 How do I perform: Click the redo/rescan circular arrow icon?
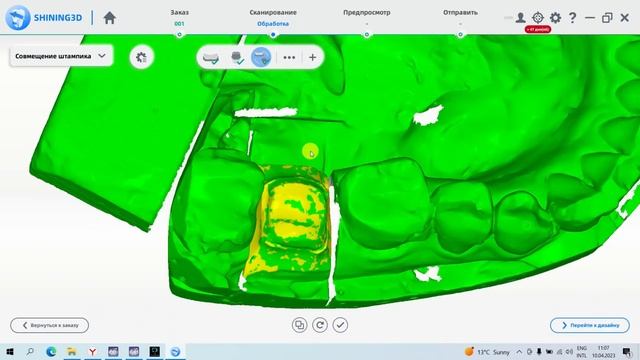pos(320,325)
